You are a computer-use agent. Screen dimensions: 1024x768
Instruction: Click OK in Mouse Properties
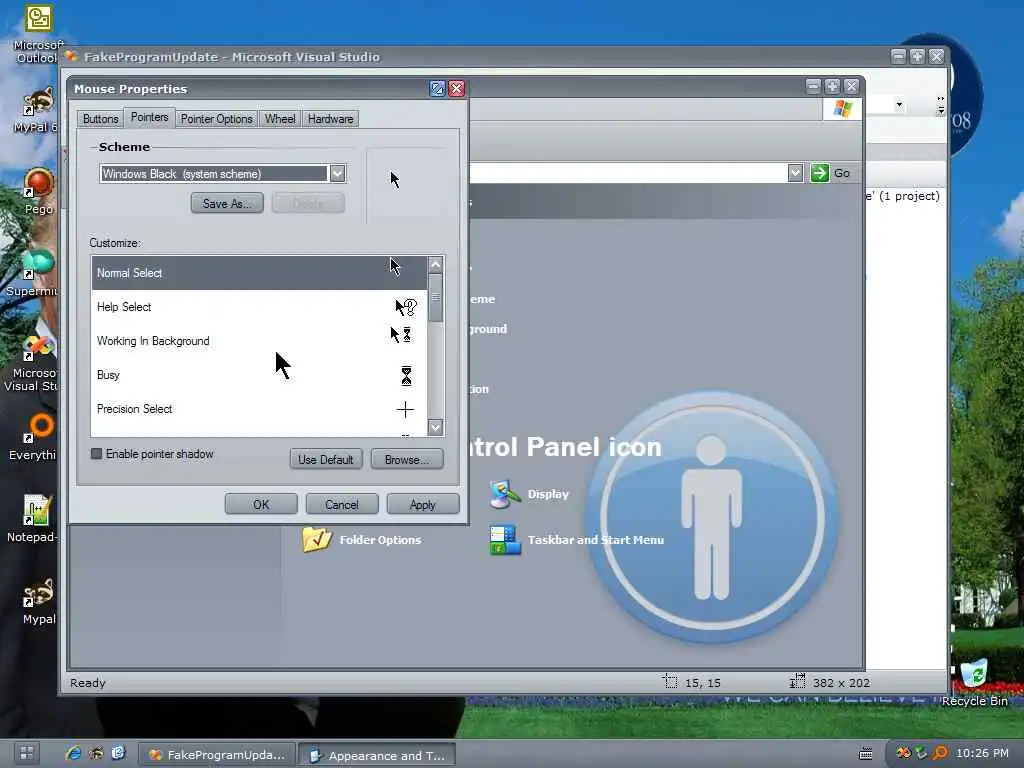point(261,504)
